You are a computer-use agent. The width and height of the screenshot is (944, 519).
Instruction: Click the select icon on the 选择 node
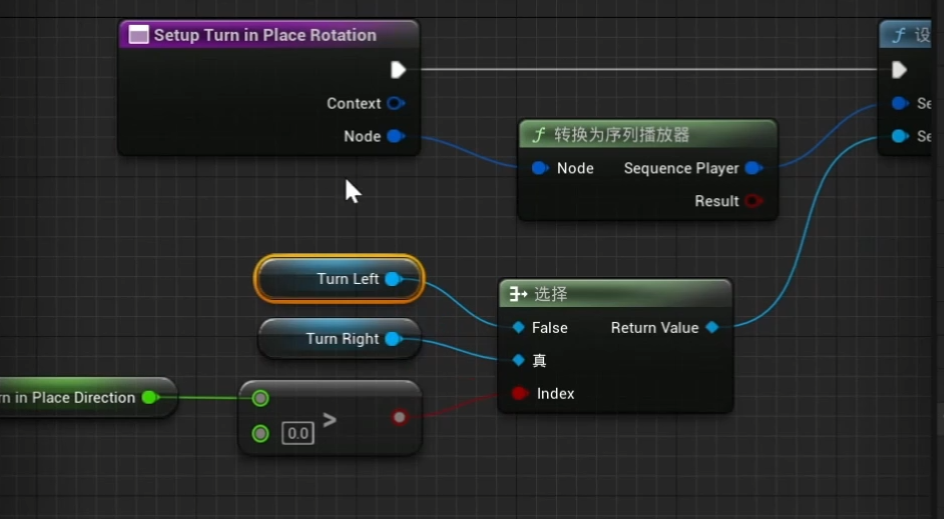518,294
